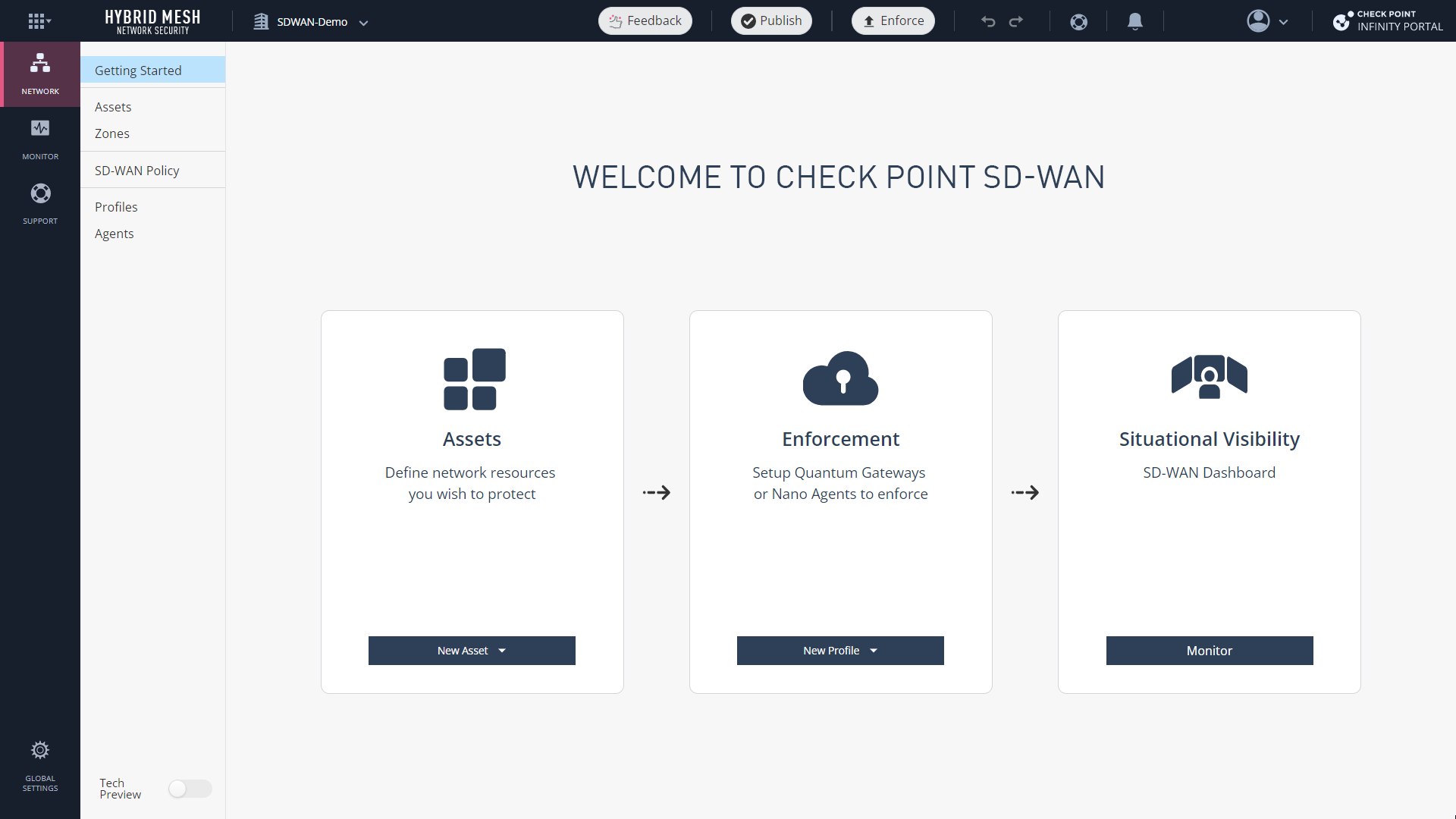Click the Tech Preview label
1456x819 pixels.
(120, 789)
